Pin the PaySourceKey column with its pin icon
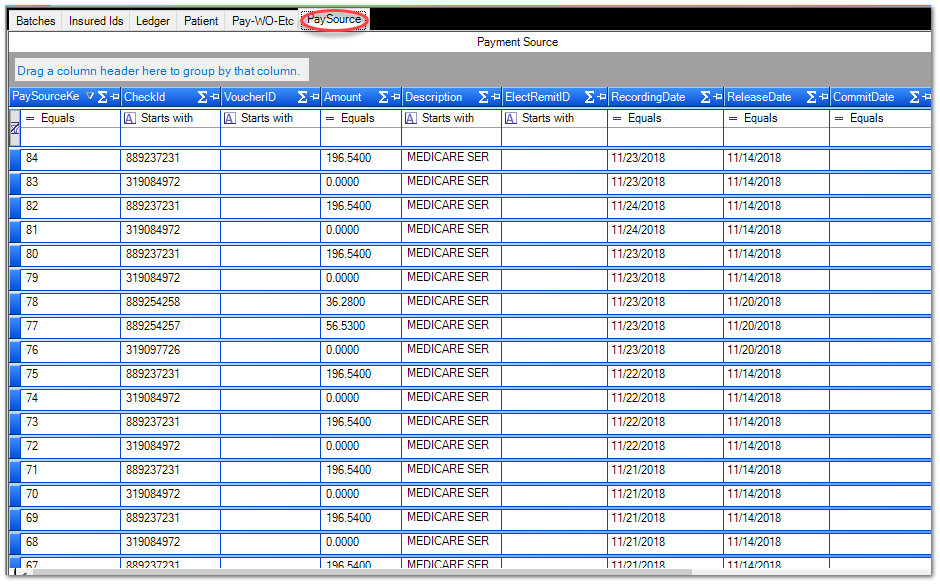Image resolution: width=940 pixels, height=584 pixels. [115, 97]
